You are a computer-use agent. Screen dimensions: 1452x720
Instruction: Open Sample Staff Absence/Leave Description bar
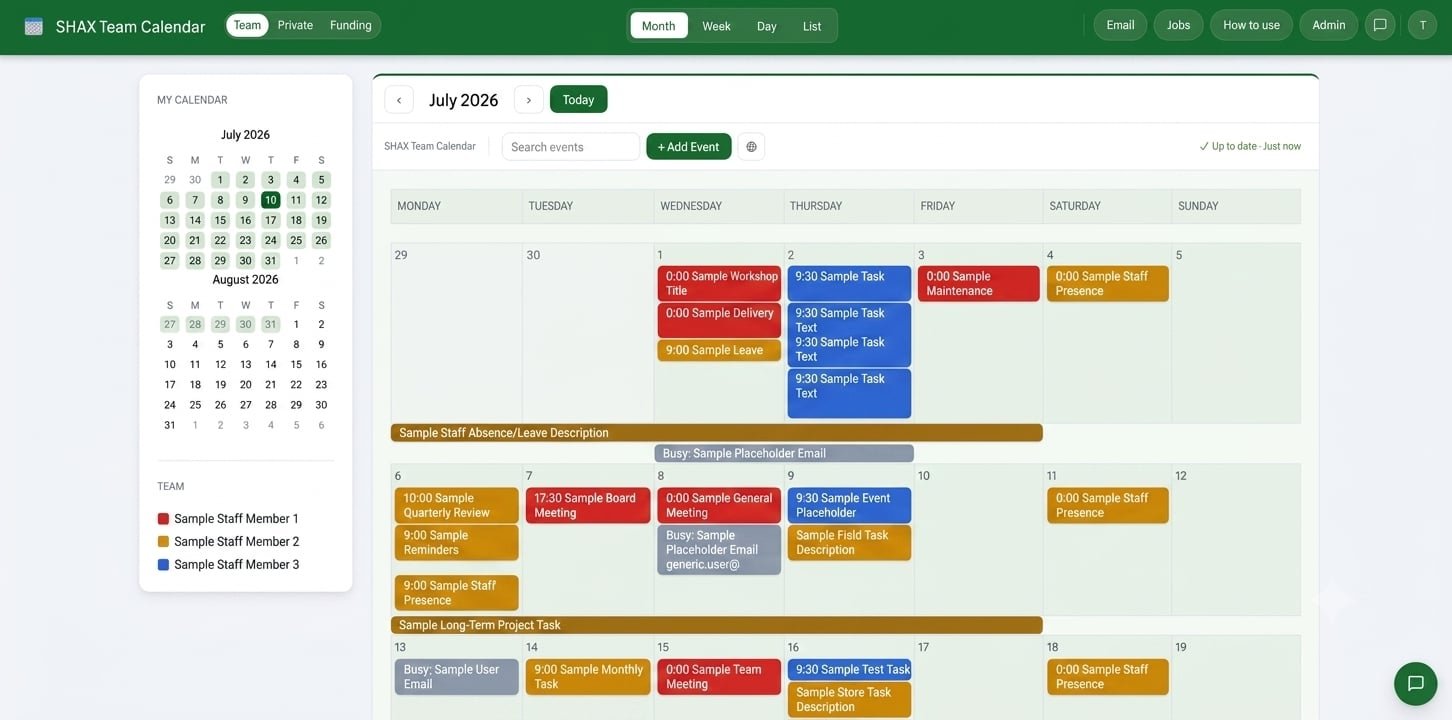(x=717, y=433)
